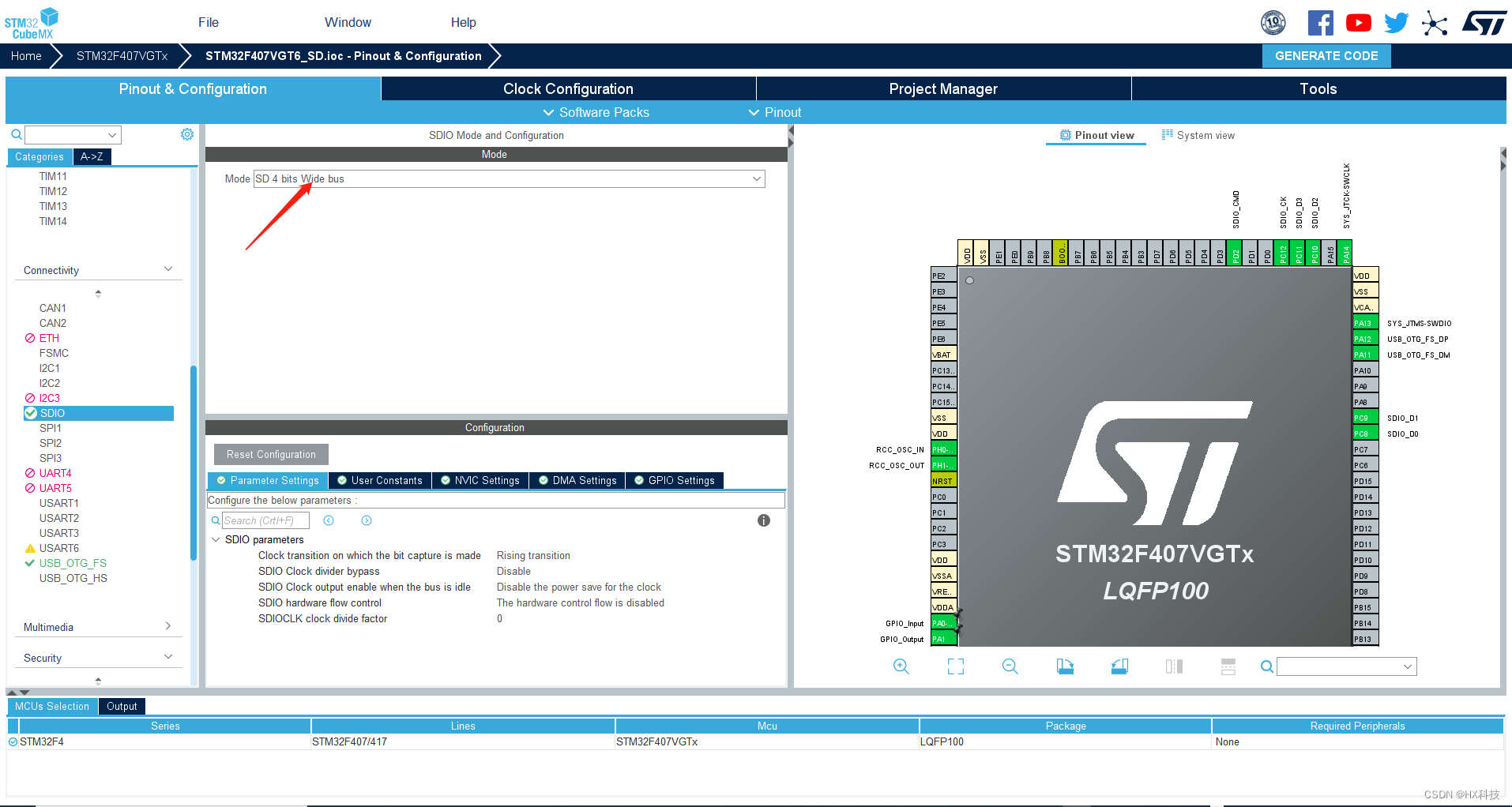The image size is (1512, 807).
Task: Toggle the split view icon under the pinout
Action: pyautogui.click(x=1174, y=666)
